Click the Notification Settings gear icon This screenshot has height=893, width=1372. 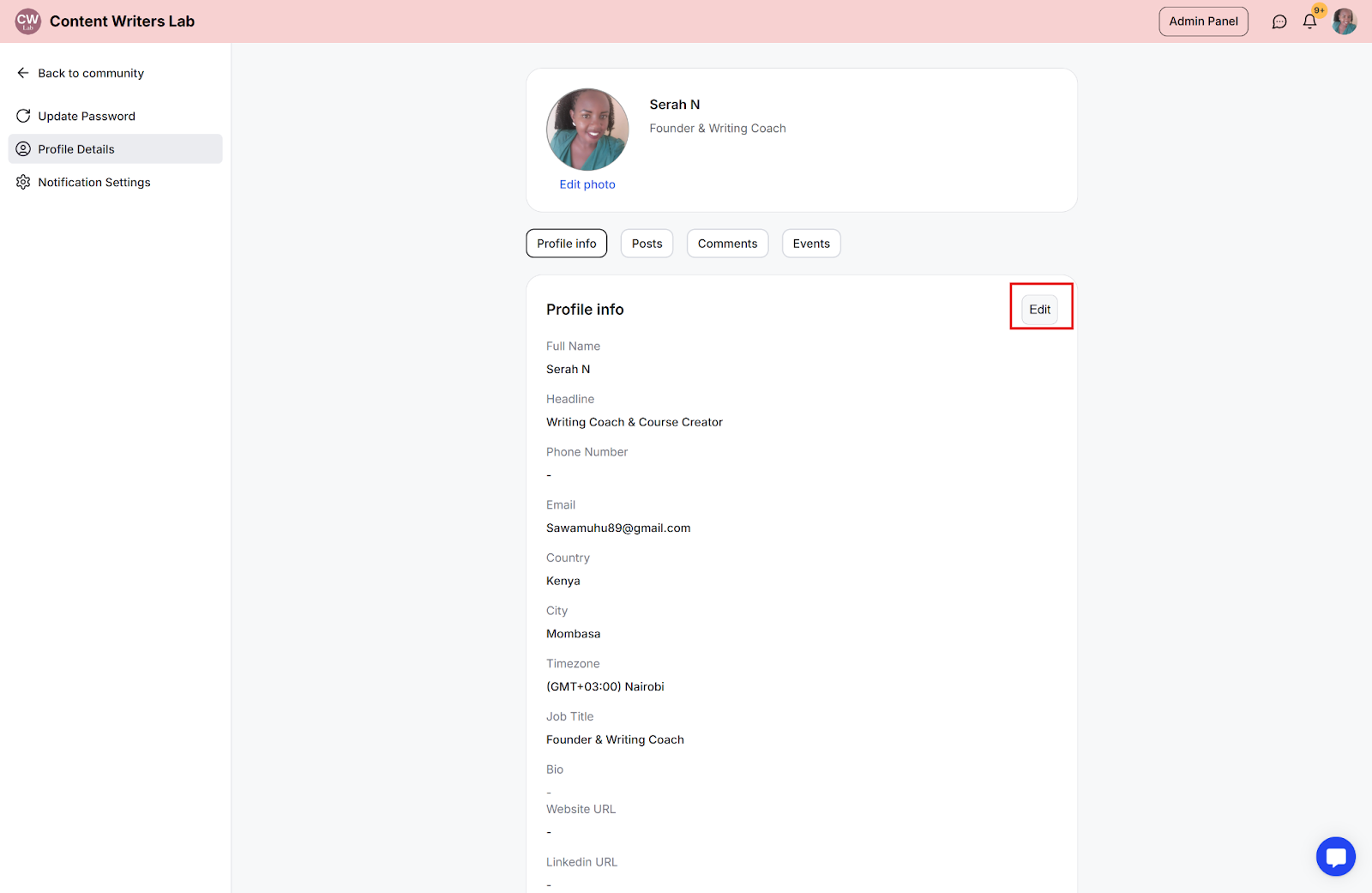tap(23, 182)
